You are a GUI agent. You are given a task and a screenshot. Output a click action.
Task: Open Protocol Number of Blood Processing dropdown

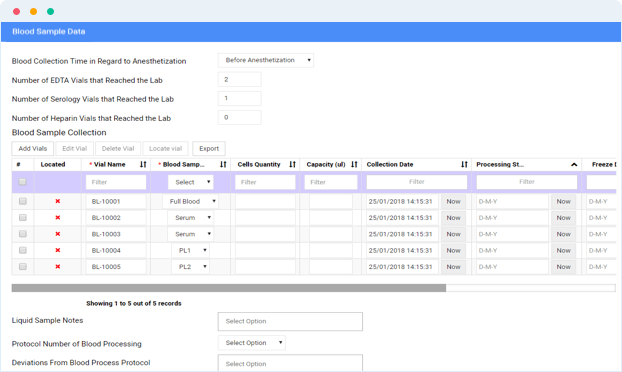(x=251, y=343)
